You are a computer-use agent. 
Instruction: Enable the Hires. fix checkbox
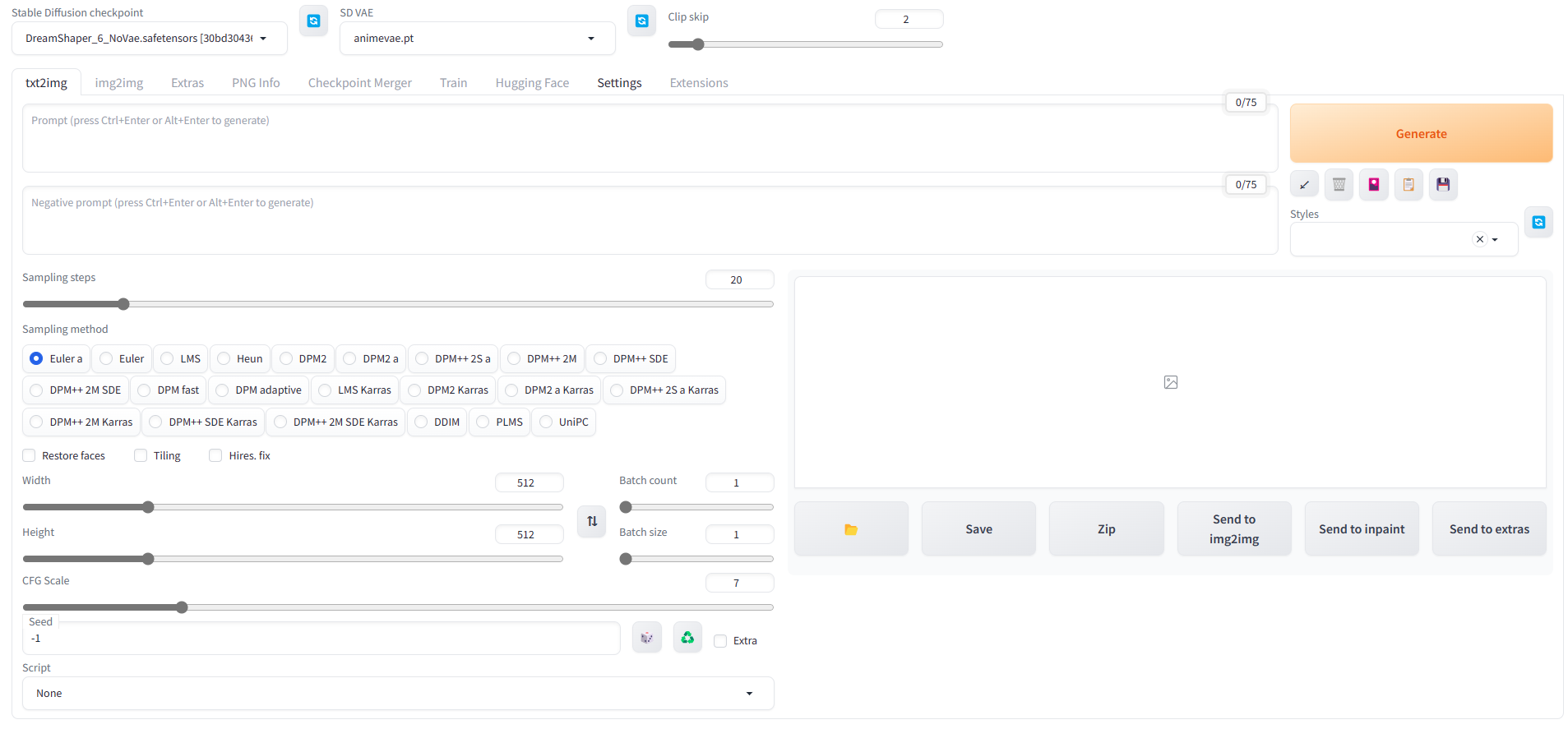coord(215,455)
